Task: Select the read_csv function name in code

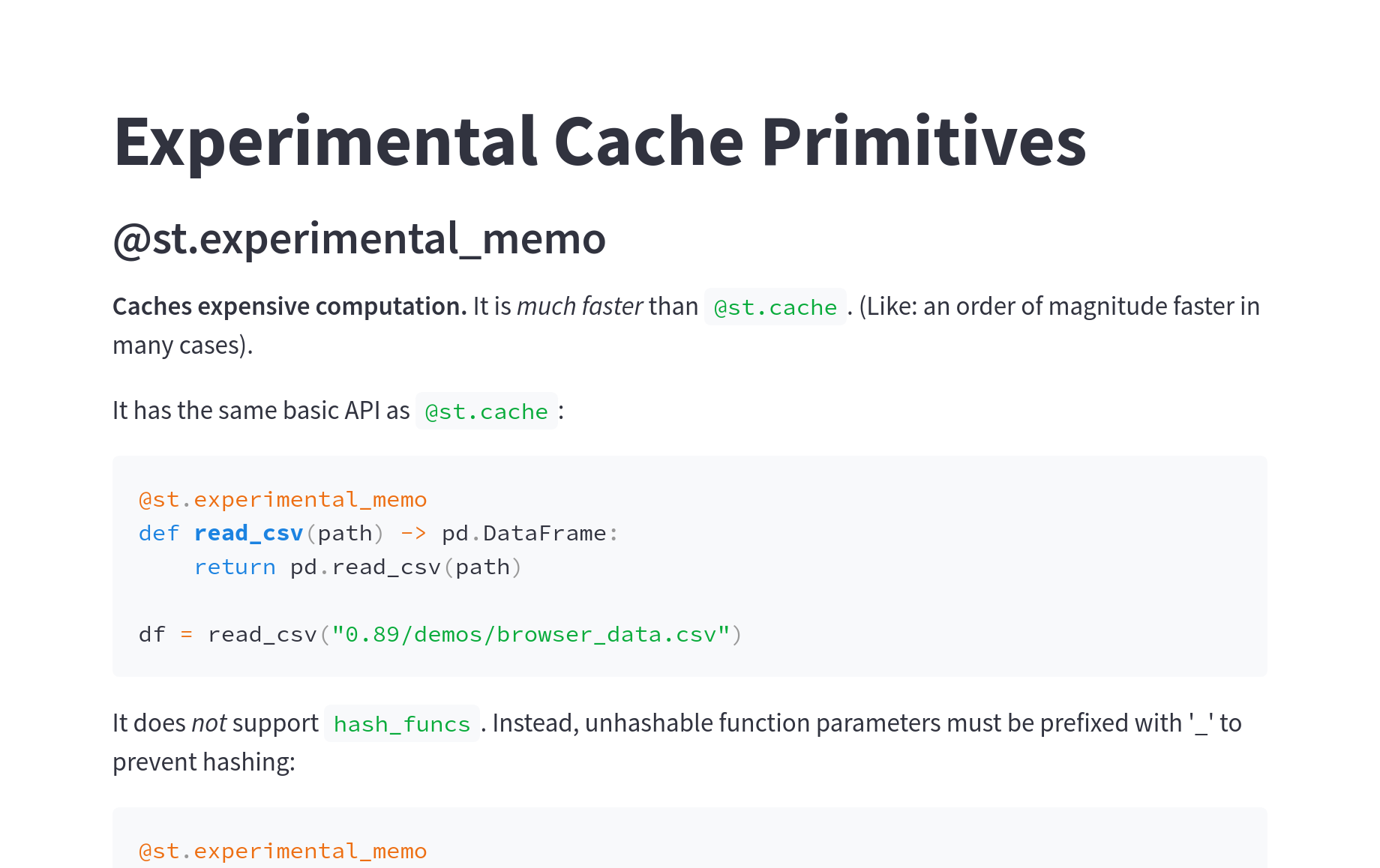Action: [x=248, y=533]
